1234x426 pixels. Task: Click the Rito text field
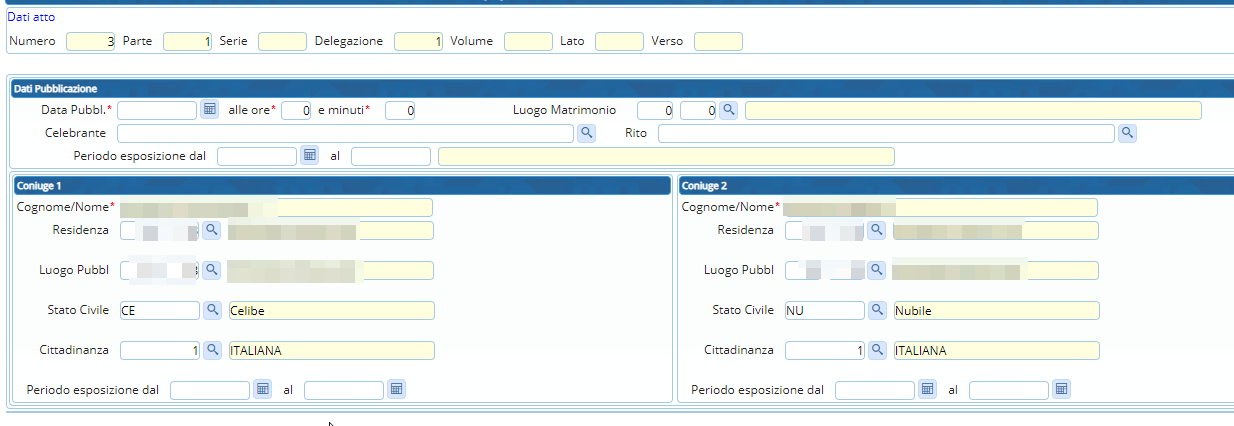point(885,133)
